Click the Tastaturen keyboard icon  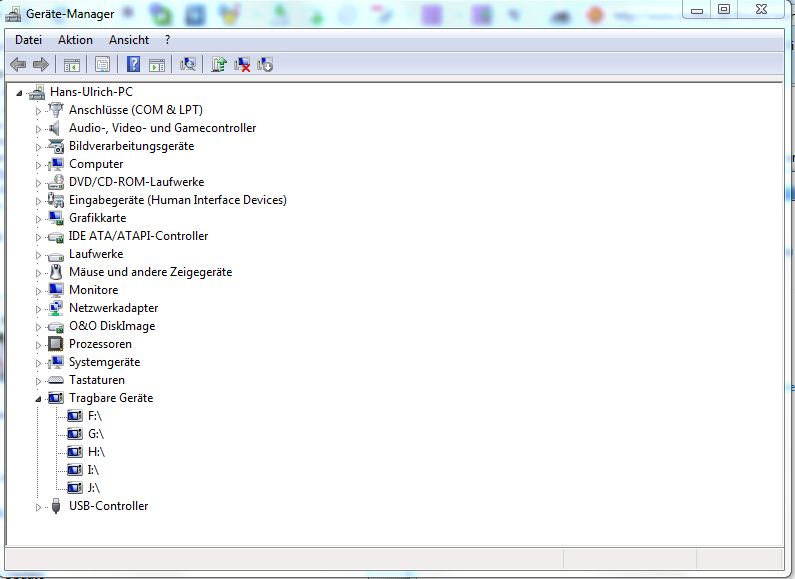[x=56, y=380]
